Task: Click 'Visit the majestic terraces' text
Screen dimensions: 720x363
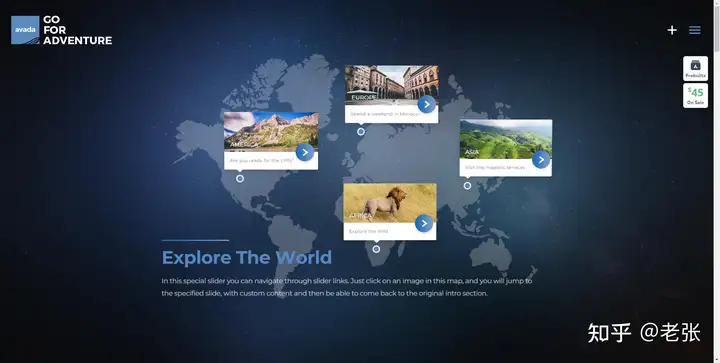Action: [x=495, y=168]
